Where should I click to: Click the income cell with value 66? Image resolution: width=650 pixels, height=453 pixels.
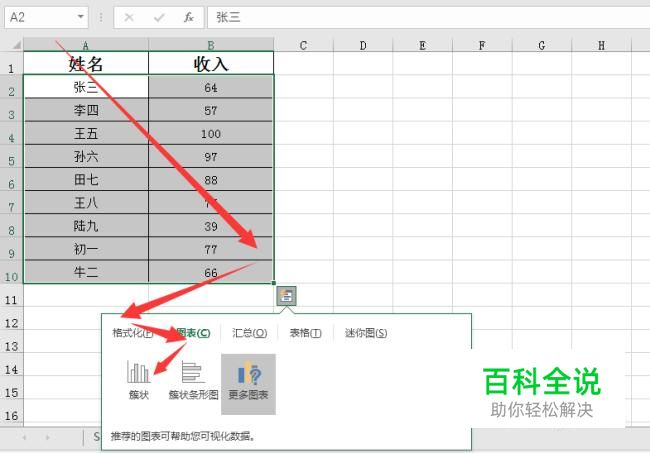coord(211,272)
